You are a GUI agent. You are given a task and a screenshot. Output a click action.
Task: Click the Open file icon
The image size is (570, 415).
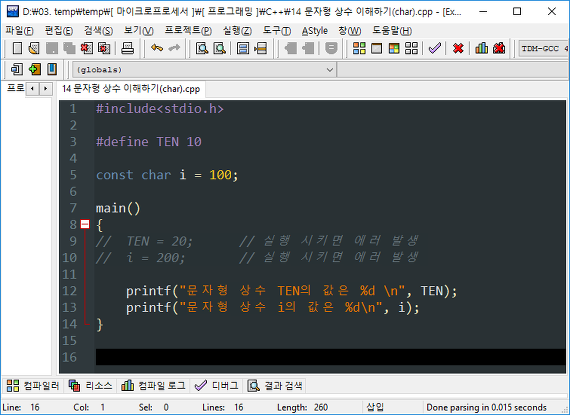pyautogui.click(x=34, y=48)
